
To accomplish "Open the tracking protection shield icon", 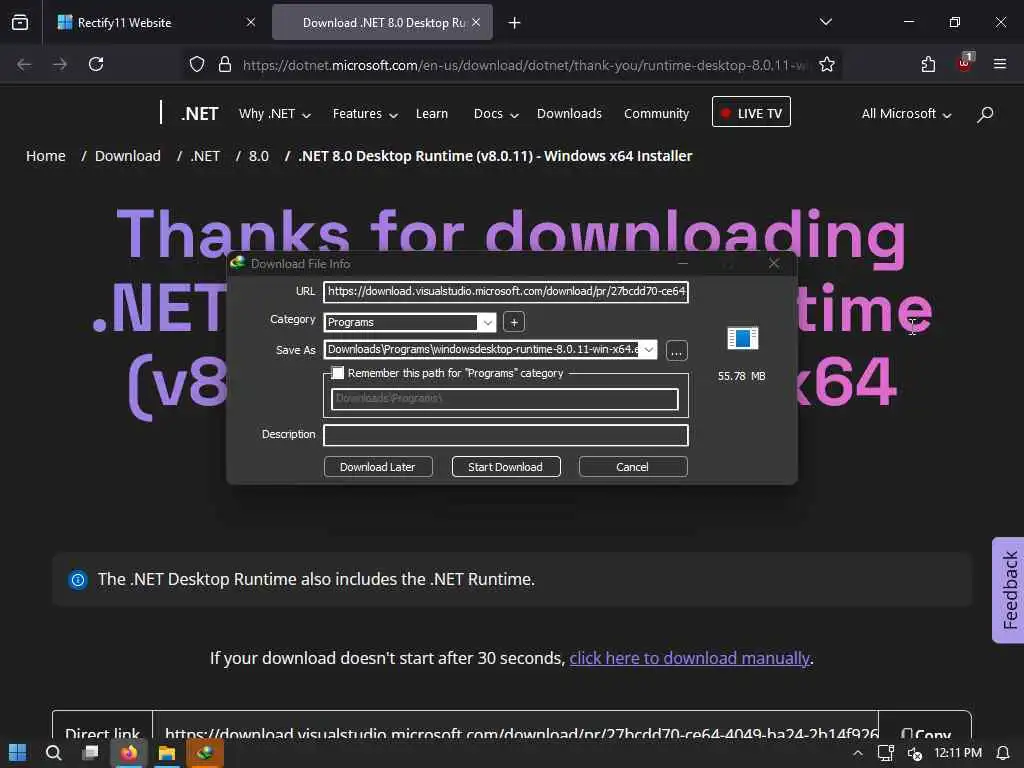I will coord(197,64).
